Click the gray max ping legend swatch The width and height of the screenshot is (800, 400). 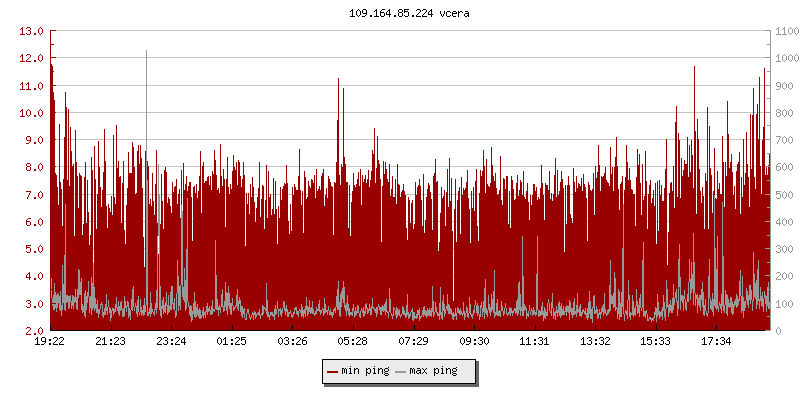[x=401, y=371]
